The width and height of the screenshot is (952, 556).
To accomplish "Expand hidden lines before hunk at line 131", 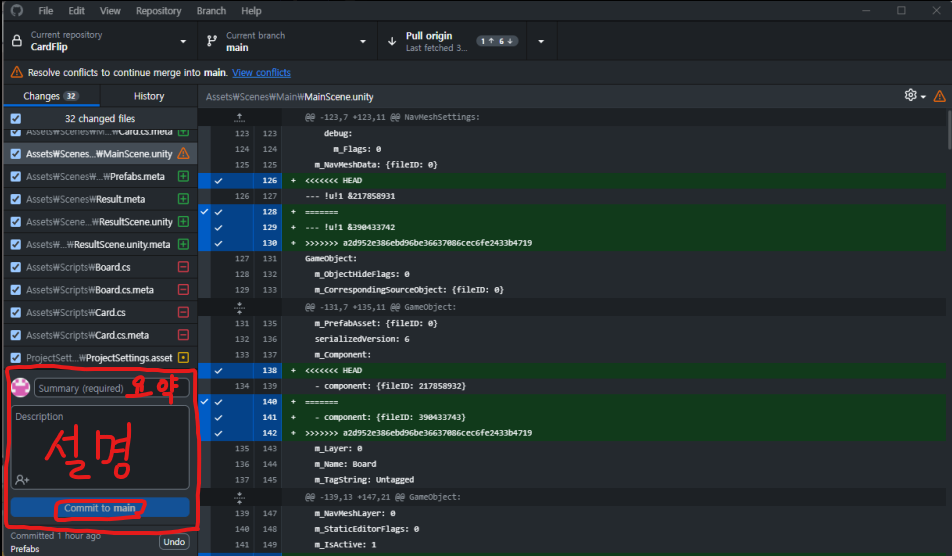I will (x=240, y=307).
